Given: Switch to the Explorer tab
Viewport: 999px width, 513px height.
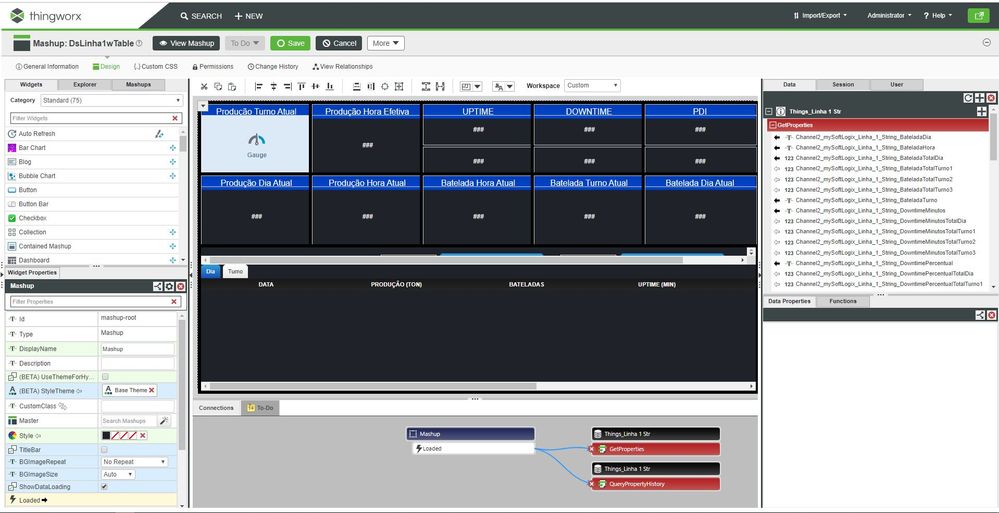Looking at the screenshot, I should click(85, 85).
